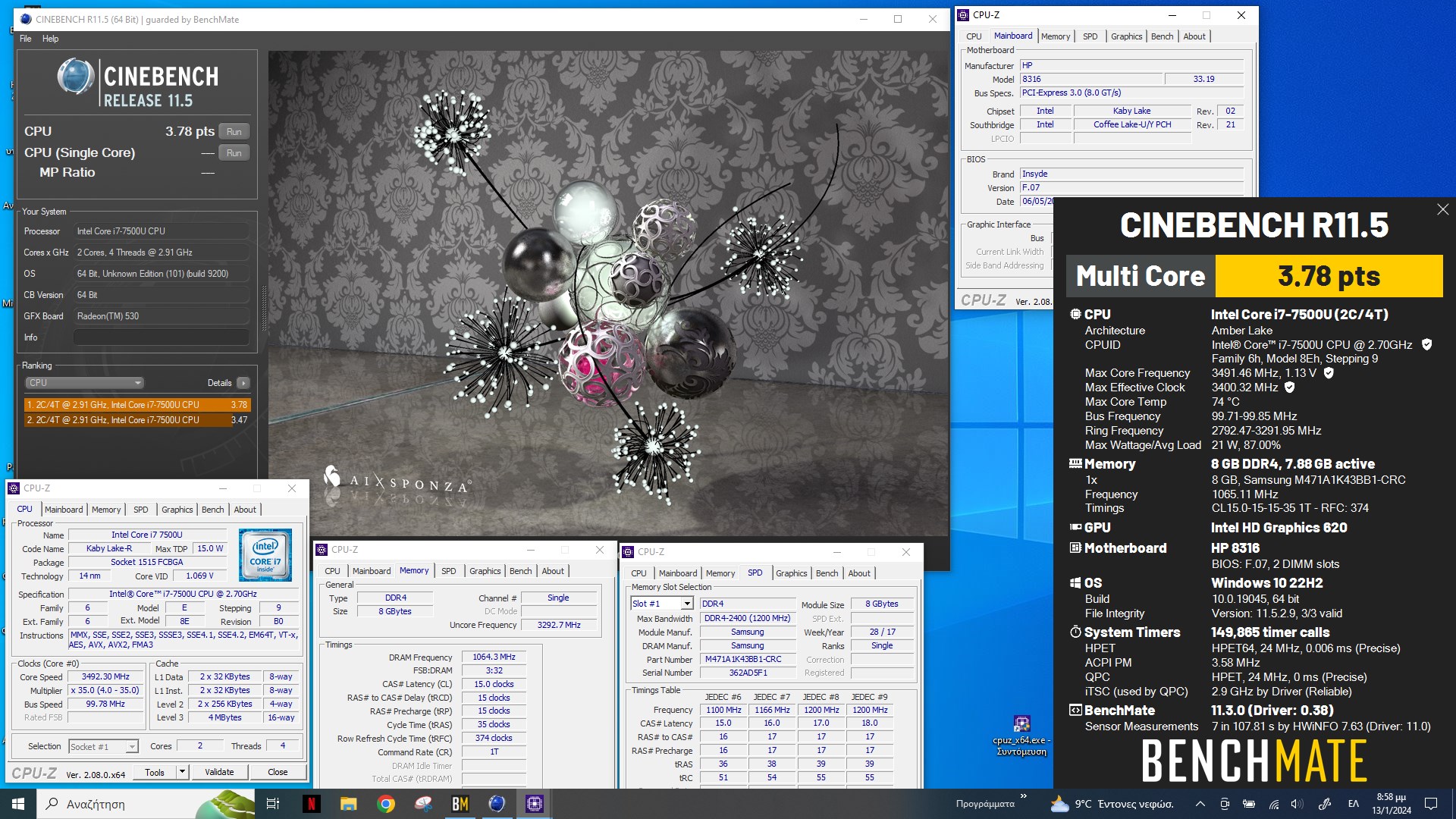Click the Processor field Intel Core i7-7500U
Viewport: 1456px width, 819px height.
click(162, 231)
